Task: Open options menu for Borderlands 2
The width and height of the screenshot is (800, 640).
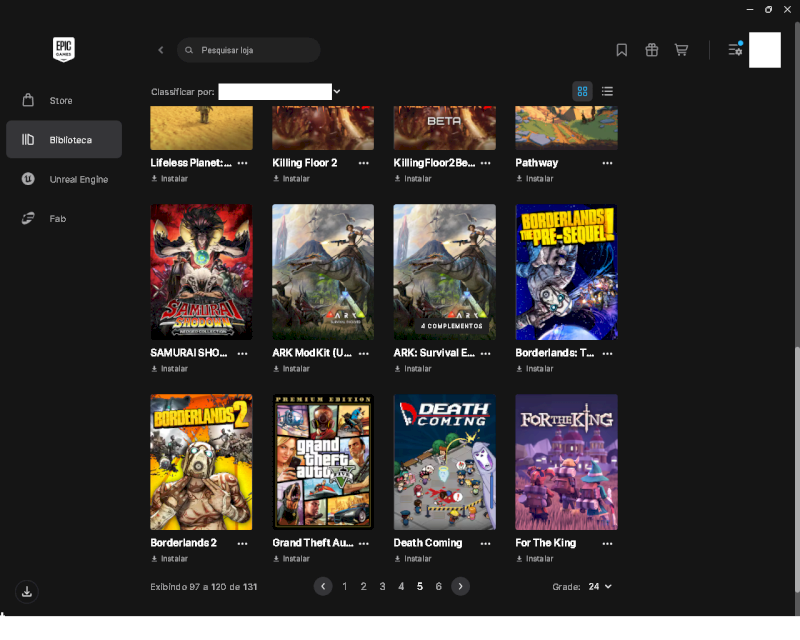Action: [x=242, y=544]
